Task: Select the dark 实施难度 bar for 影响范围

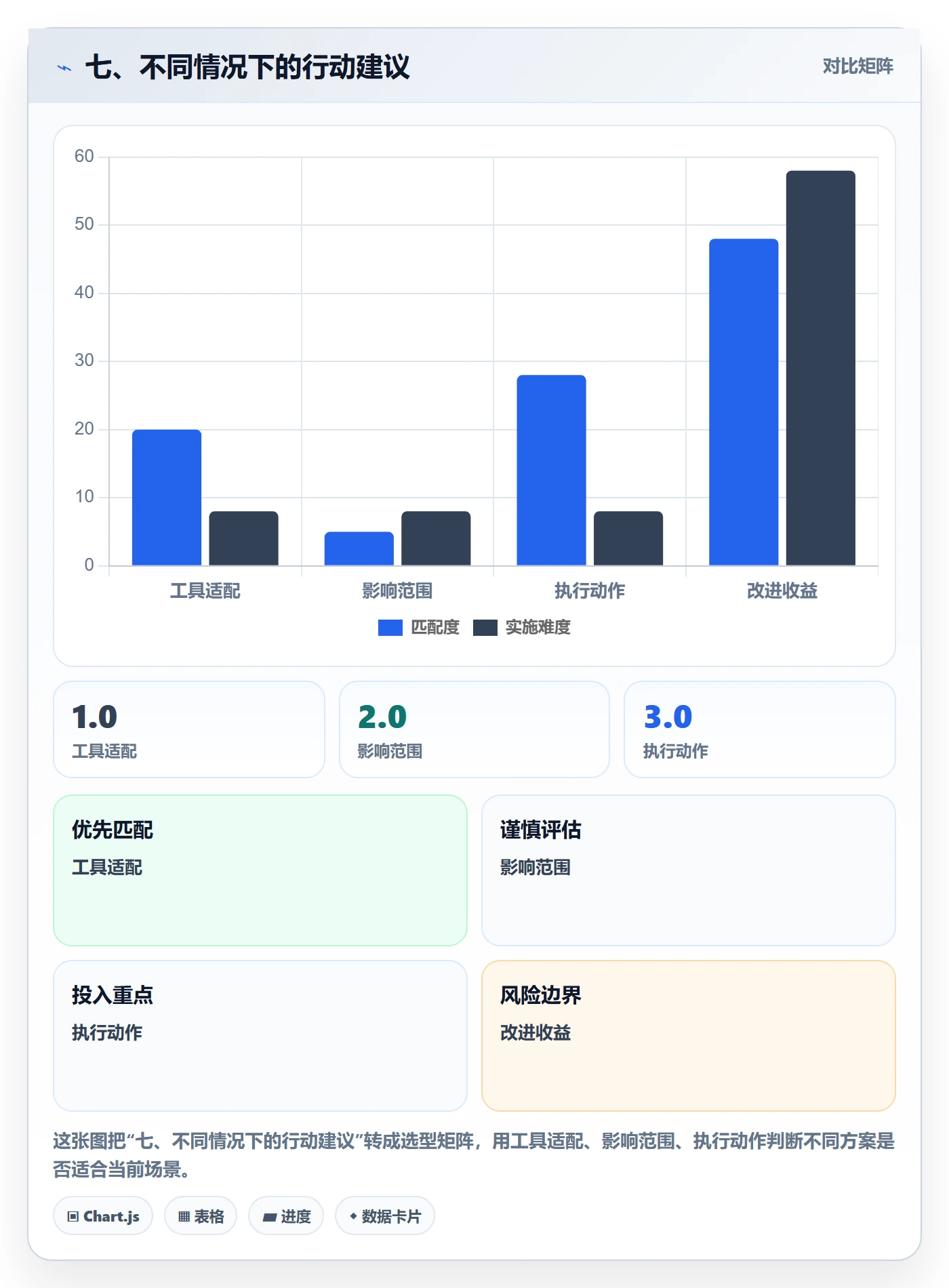Action: pos(436,538)
